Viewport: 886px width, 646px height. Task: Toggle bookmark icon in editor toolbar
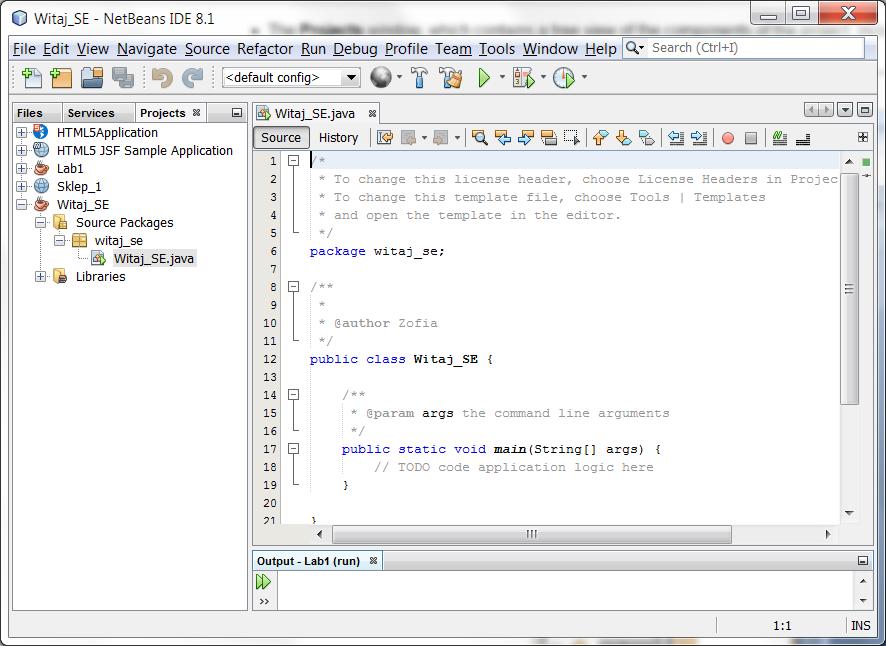click(646, 137)
